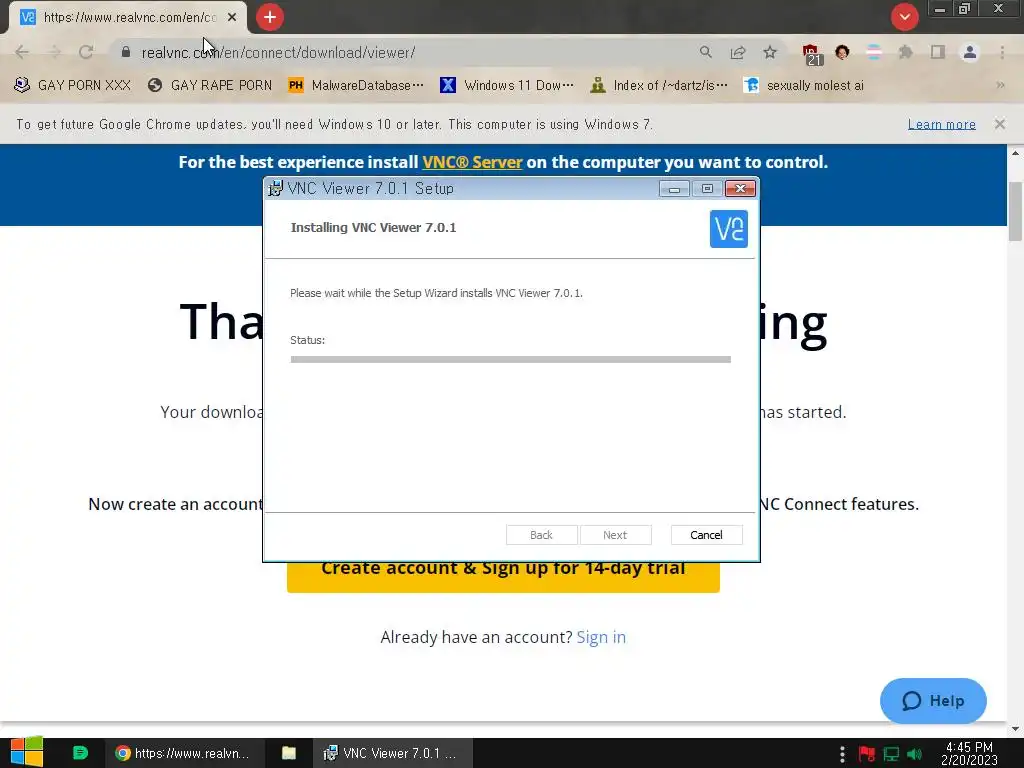Viewport: 1024px width, 768px height.
Task: Click Cancel in VNC Viewer Setup
Action: [x=706, y=535]
